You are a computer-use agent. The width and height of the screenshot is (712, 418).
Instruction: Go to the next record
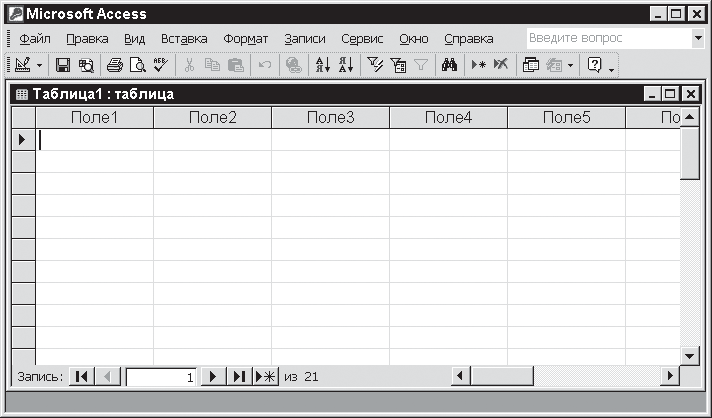coord(213,377)
